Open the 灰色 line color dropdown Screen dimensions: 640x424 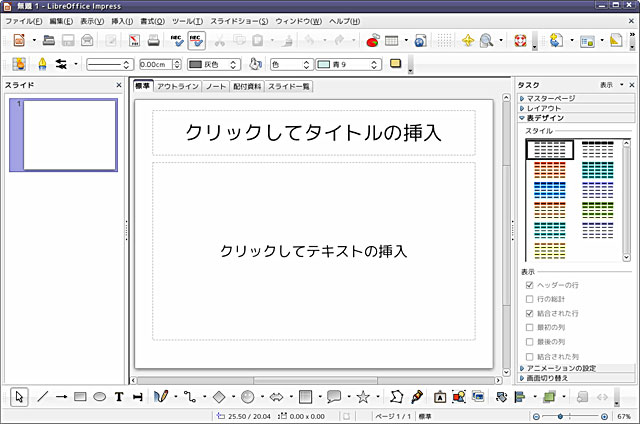(x=213, y=64)
